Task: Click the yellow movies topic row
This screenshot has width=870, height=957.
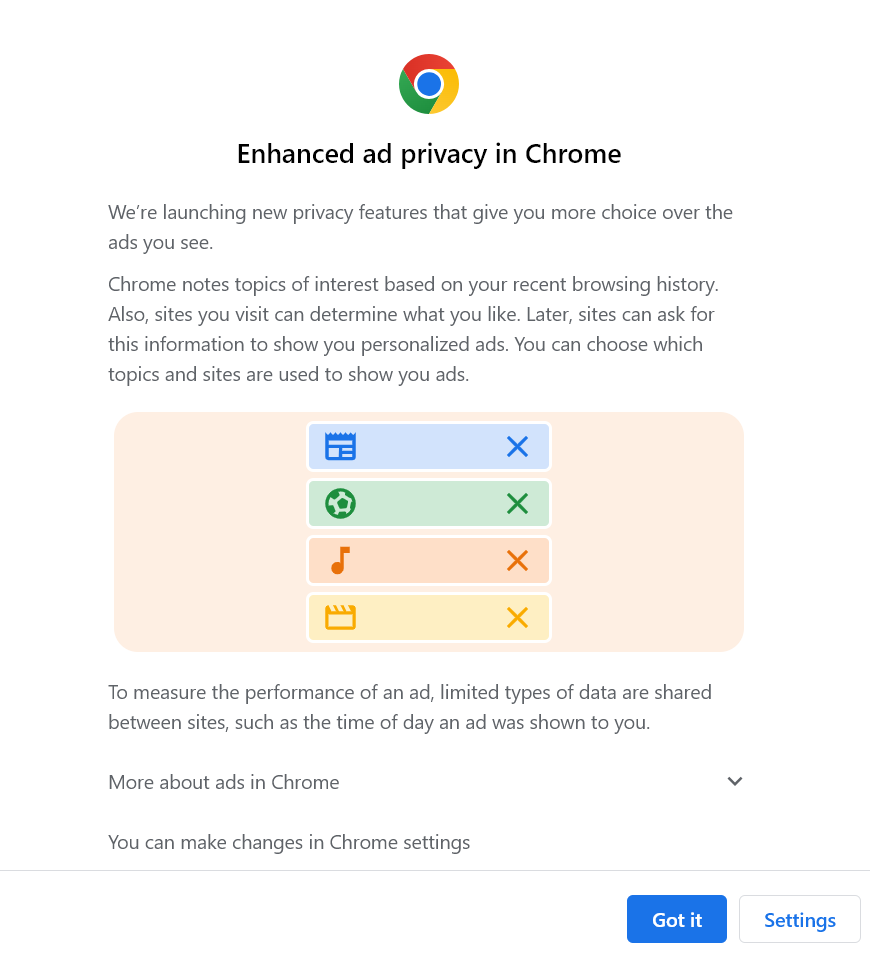Action: pyautogui.click(x=429, y=617)
